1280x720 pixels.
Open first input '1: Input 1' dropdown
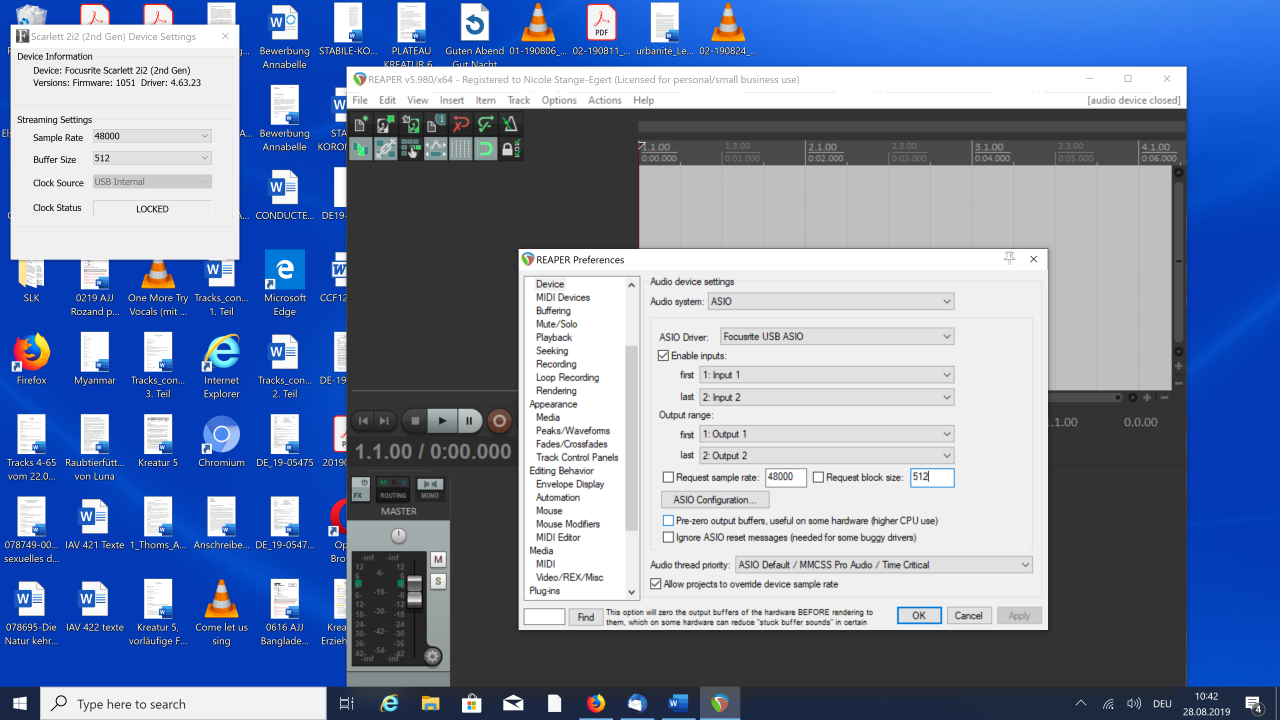click(826, 375)
